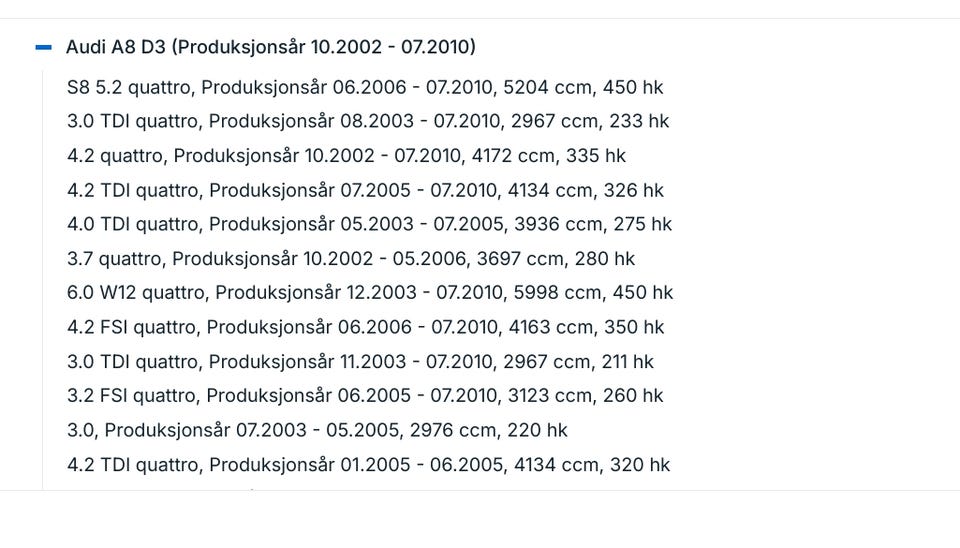This screenshot has height=548, width=960.
Task: Pick 4.2 TDI quattro 326 hk row
Action: click(366, 190)
